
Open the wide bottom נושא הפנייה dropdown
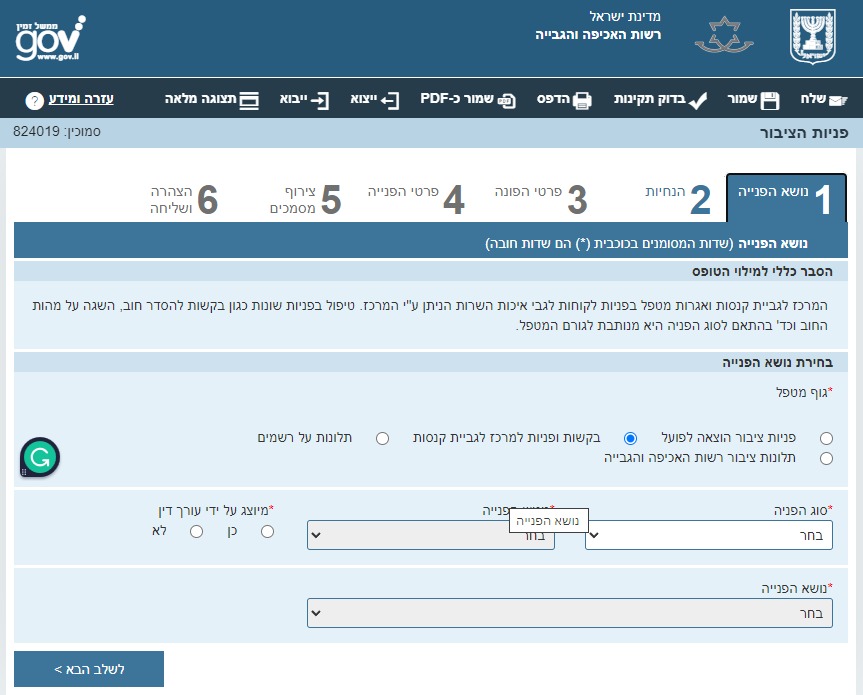(x=570, y=613)
